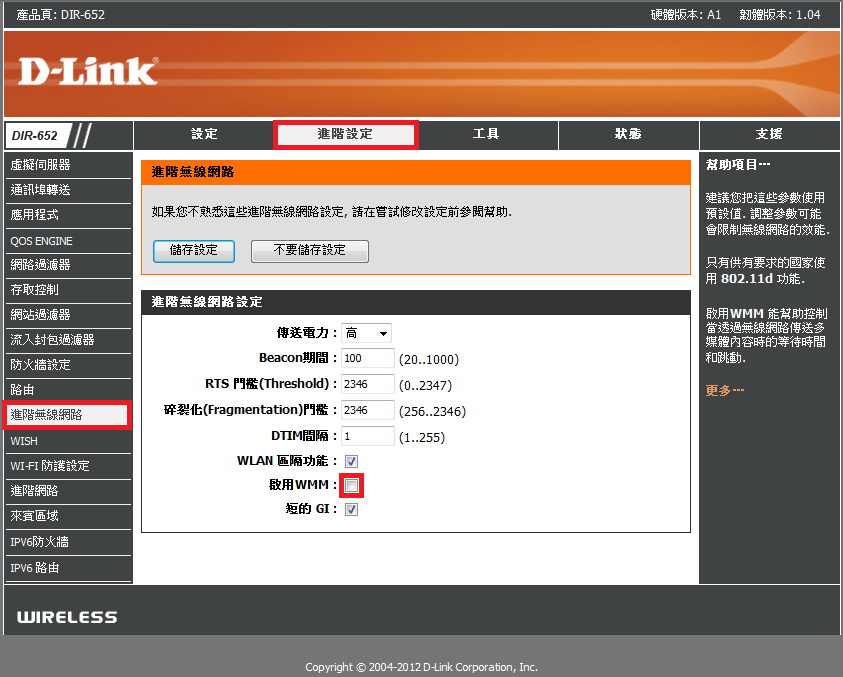Click the 幫助項目 heading
Screen dimensions: 843x677
(738, 165)
